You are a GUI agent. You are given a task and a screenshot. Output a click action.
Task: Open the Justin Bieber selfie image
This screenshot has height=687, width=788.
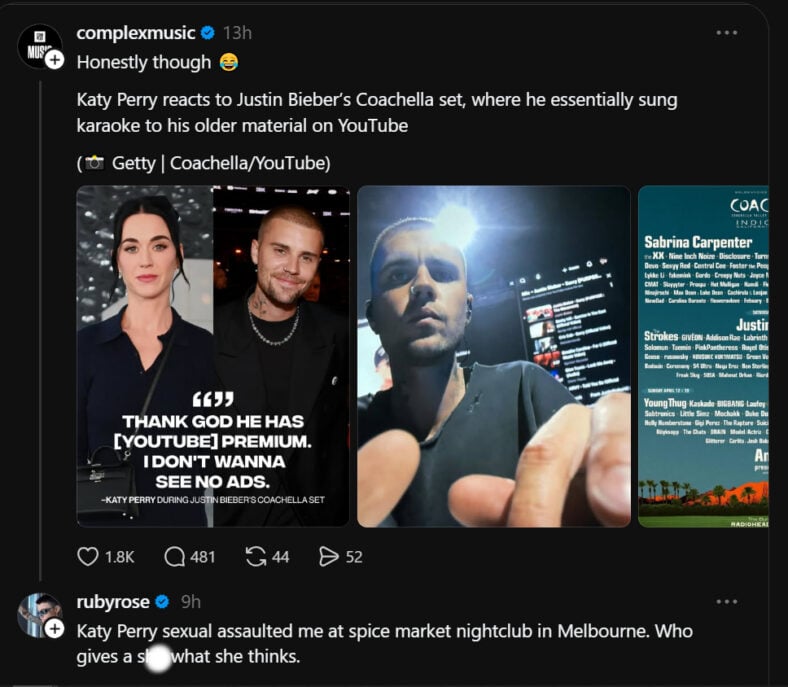(494, 356)
